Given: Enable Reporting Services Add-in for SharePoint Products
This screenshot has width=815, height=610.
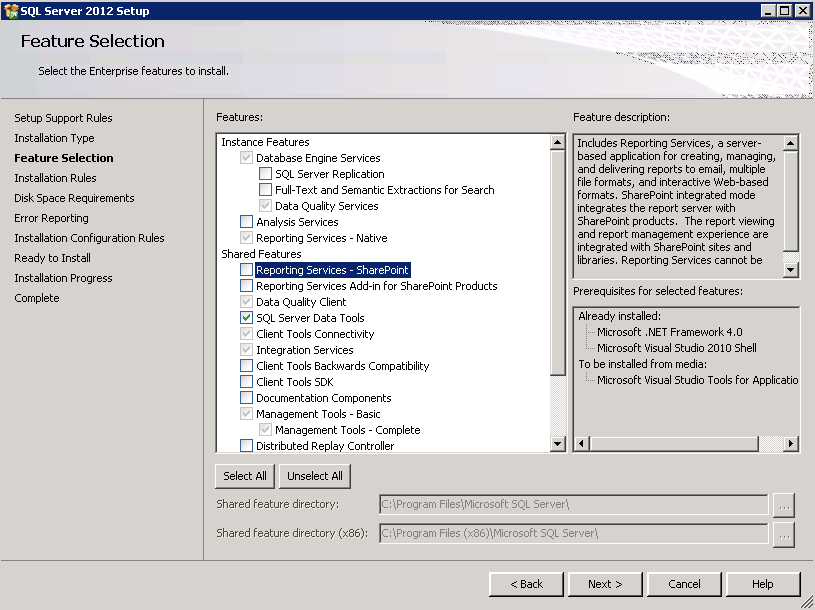Looking at the screenshot, I should pos(246,286).
